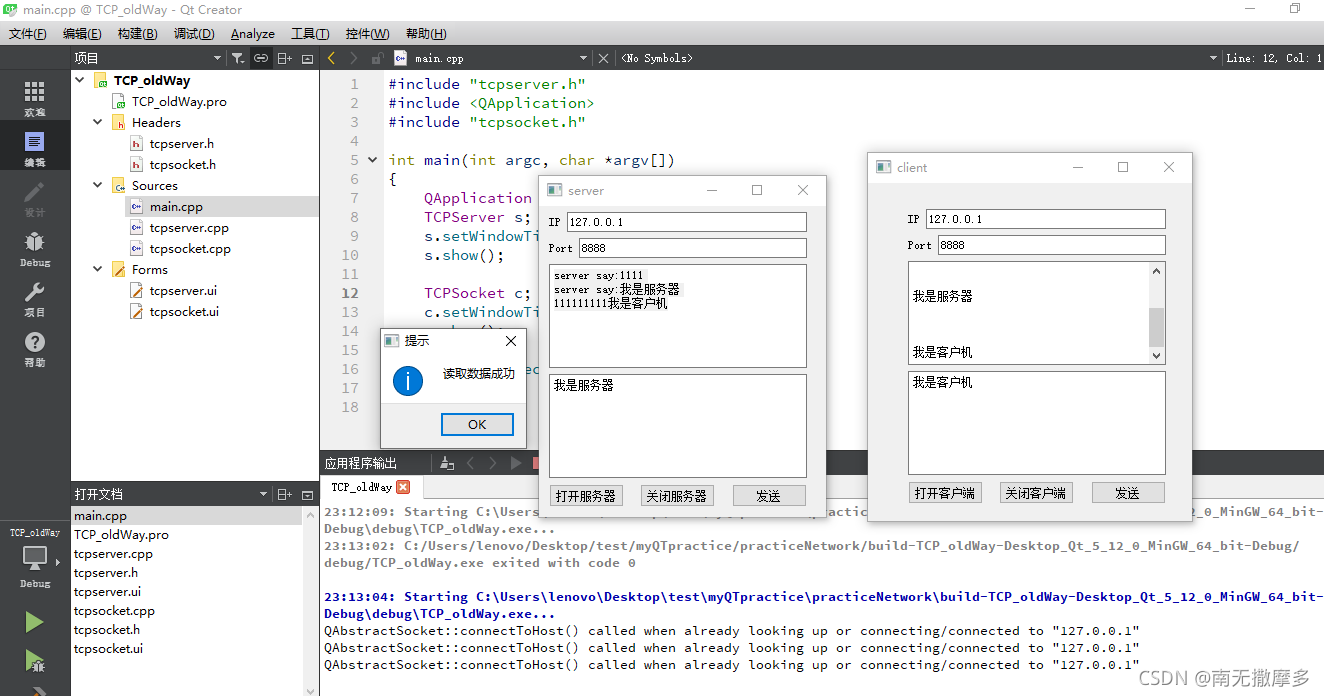Go to previous item in application output
Image resolution: width=1324 pixels, height=696 pixels.
(x=470, y=463)
